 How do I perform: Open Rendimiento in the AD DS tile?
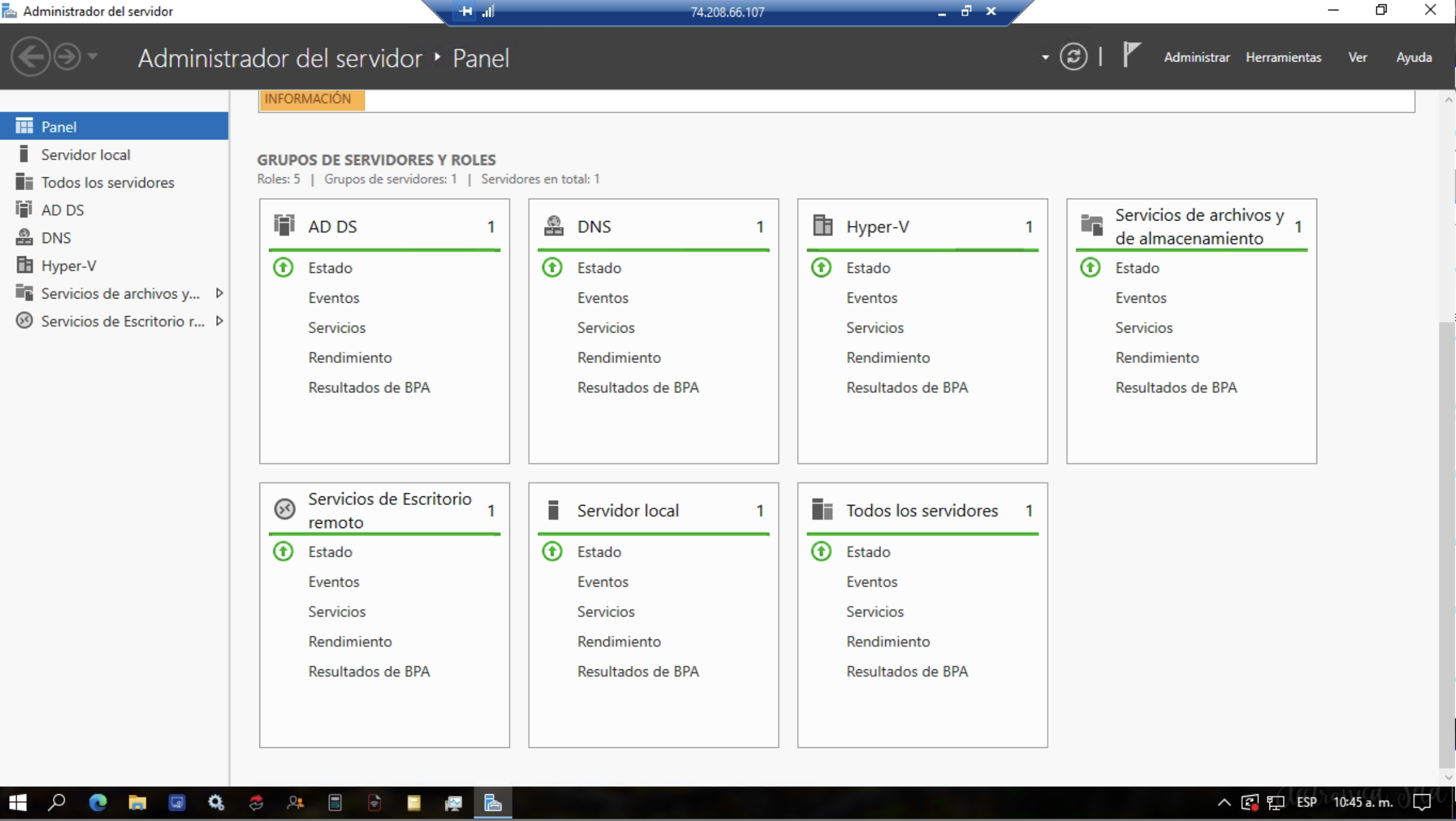click(x=350, y=357)
